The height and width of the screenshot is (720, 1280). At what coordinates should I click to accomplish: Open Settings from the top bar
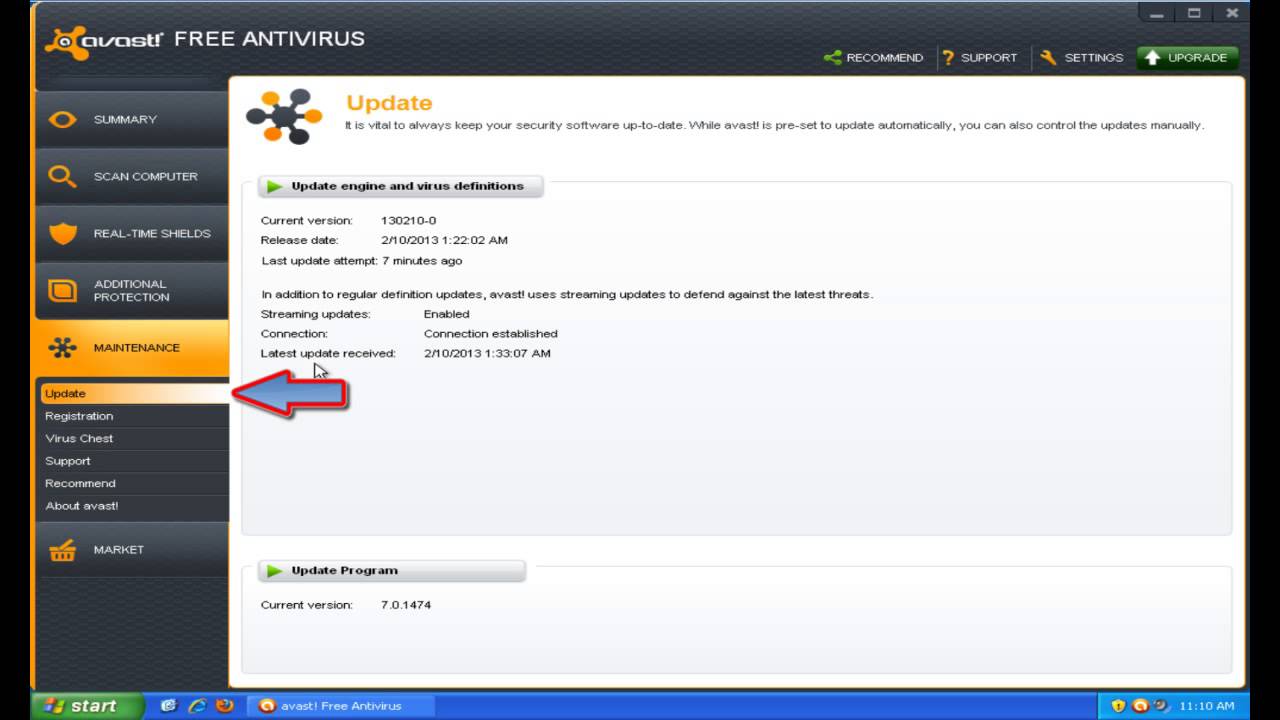tap(1082, 58)
